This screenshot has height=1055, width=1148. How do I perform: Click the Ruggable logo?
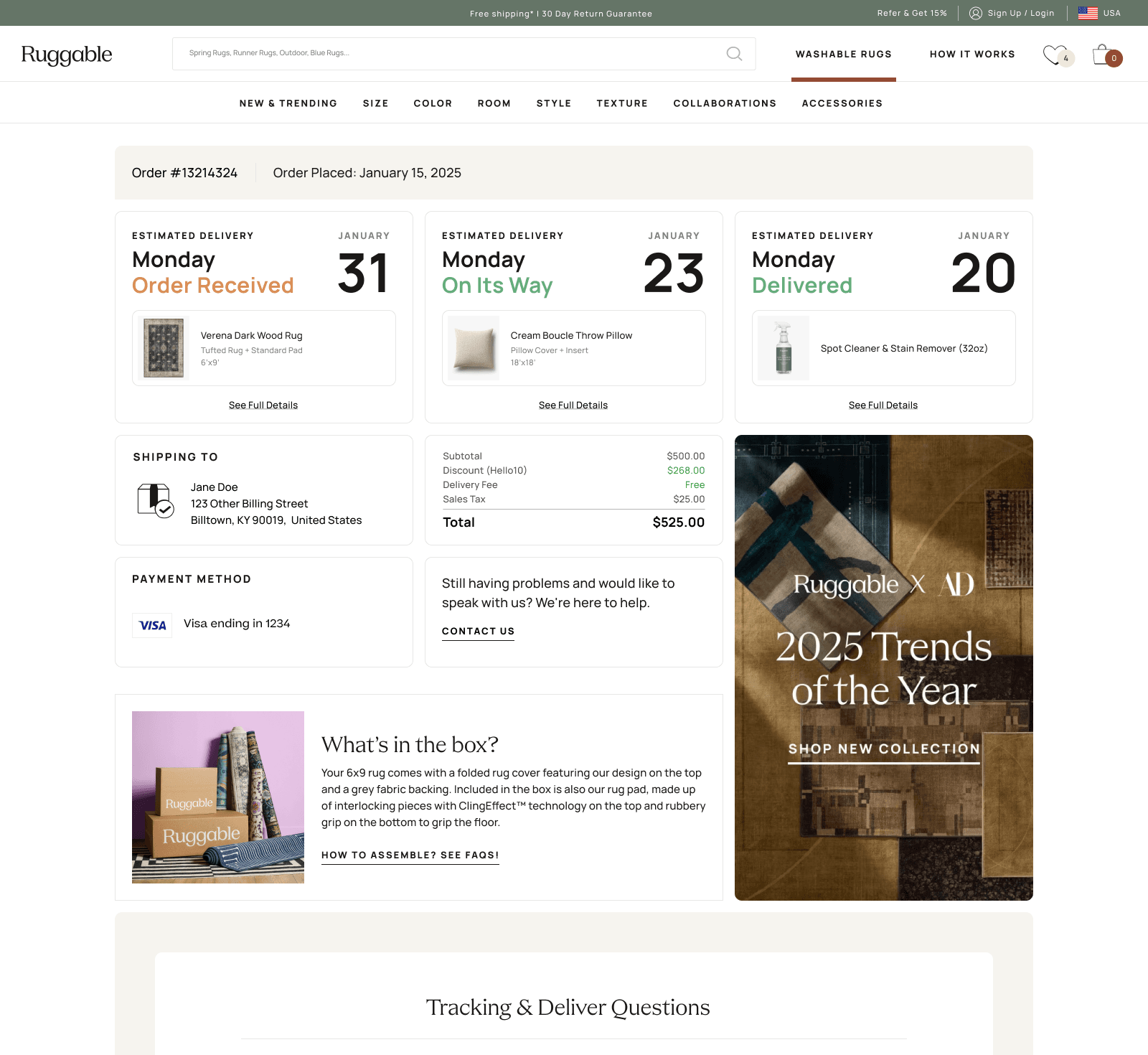[67, 55]
